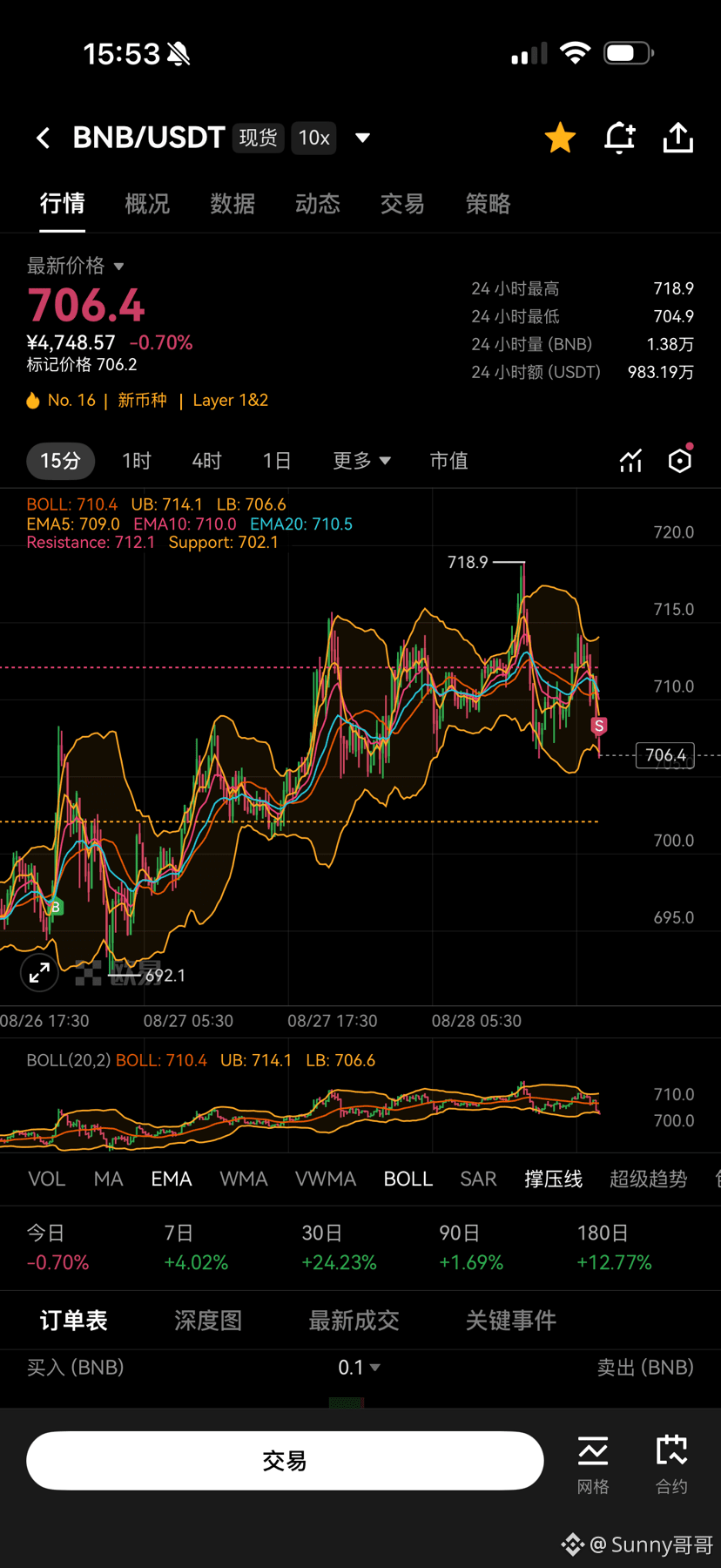Open the 0.1 depth precision dropdown
This screenshot has height=1568, width=721.
(x=359, y=1368)
